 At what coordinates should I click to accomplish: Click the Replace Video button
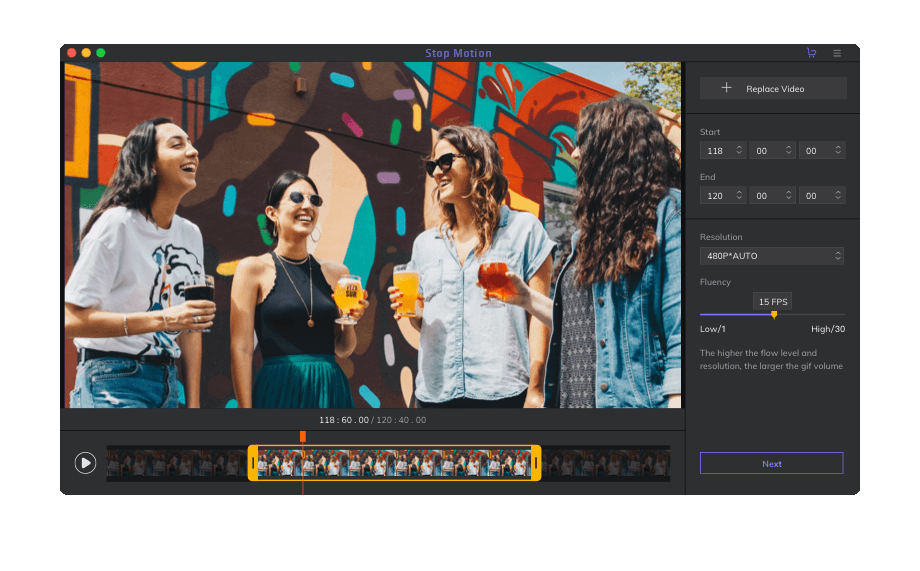click(773, 88)
